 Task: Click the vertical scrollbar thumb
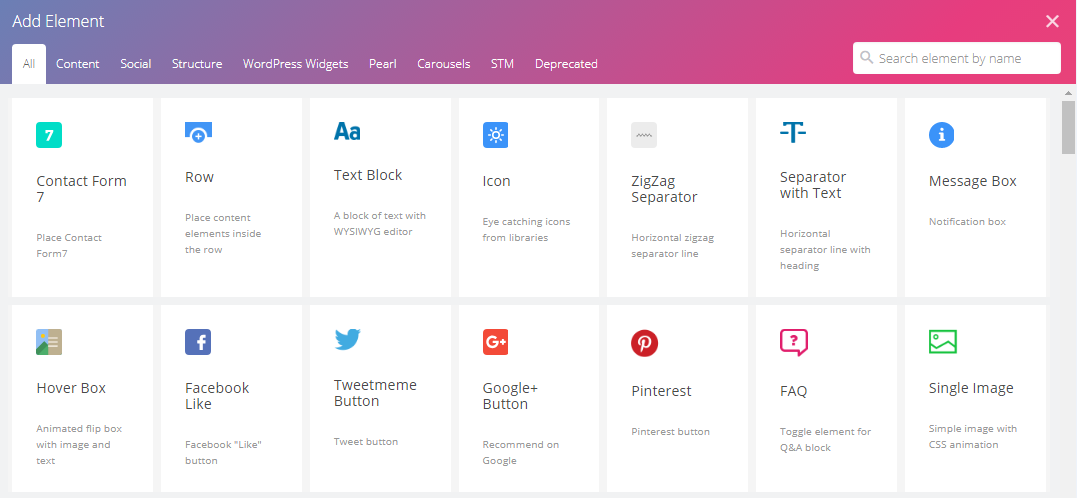(1068, 128)
